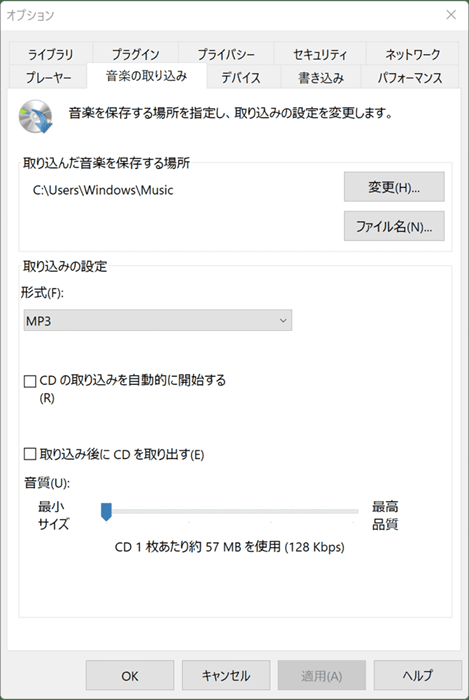
Task: Click the キャンセル button
Action: point(226,675)
